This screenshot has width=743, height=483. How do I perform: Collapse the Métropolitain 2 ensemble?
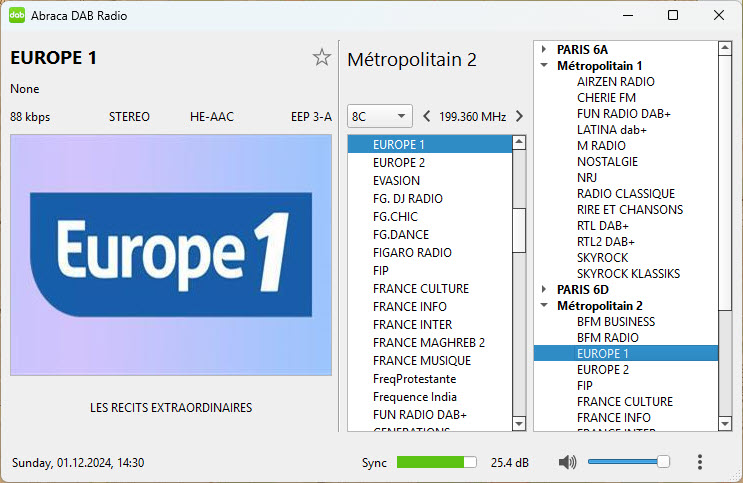coord(544,305)
